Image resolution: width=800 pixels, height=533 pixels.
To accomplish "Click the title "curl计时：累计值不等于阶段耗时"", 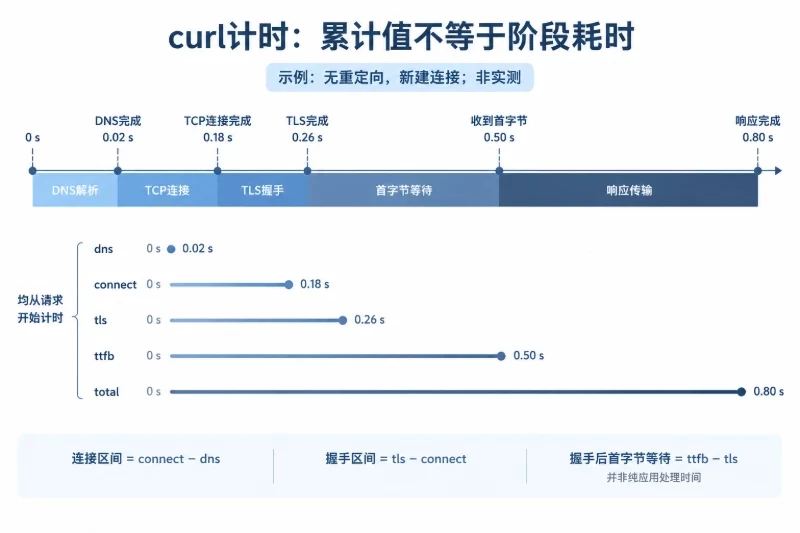I will (x=401, y=36).
